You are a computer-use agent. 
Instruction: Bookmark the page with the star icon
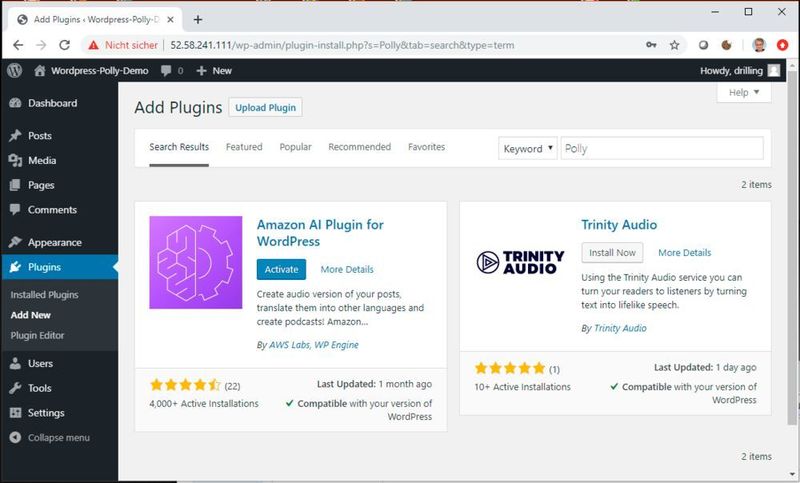[x=674, y=45]
